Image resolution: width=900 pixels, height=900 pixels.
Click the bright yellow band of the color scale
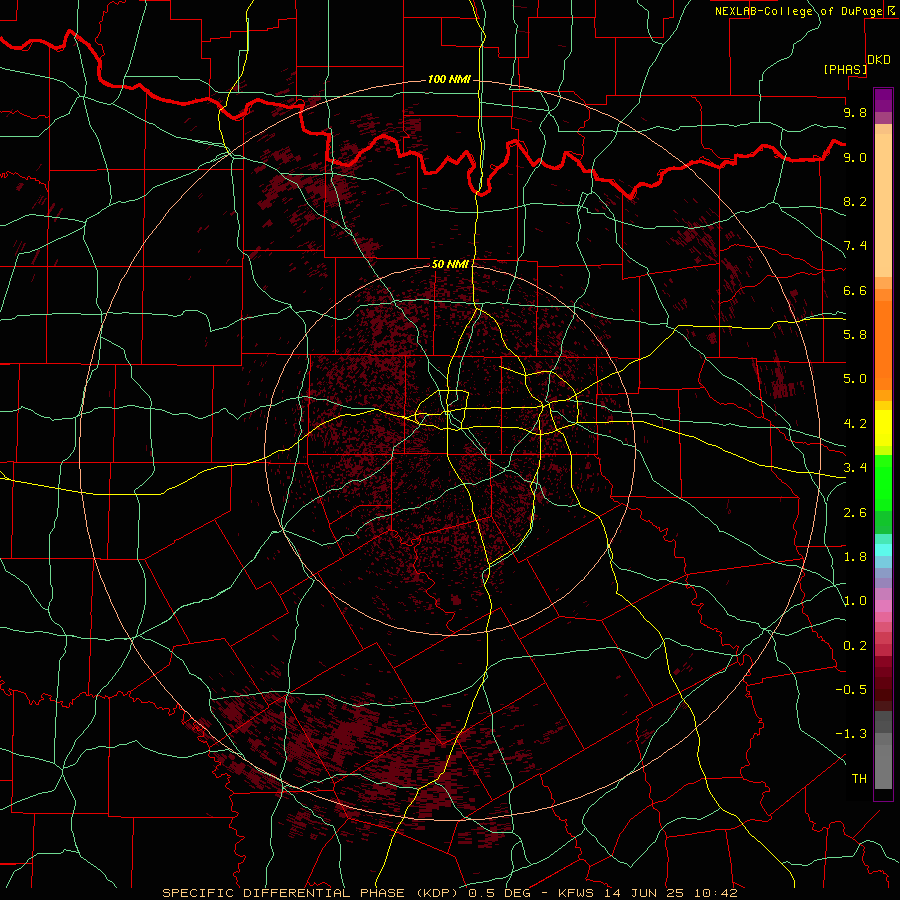(x=883, y=428)
